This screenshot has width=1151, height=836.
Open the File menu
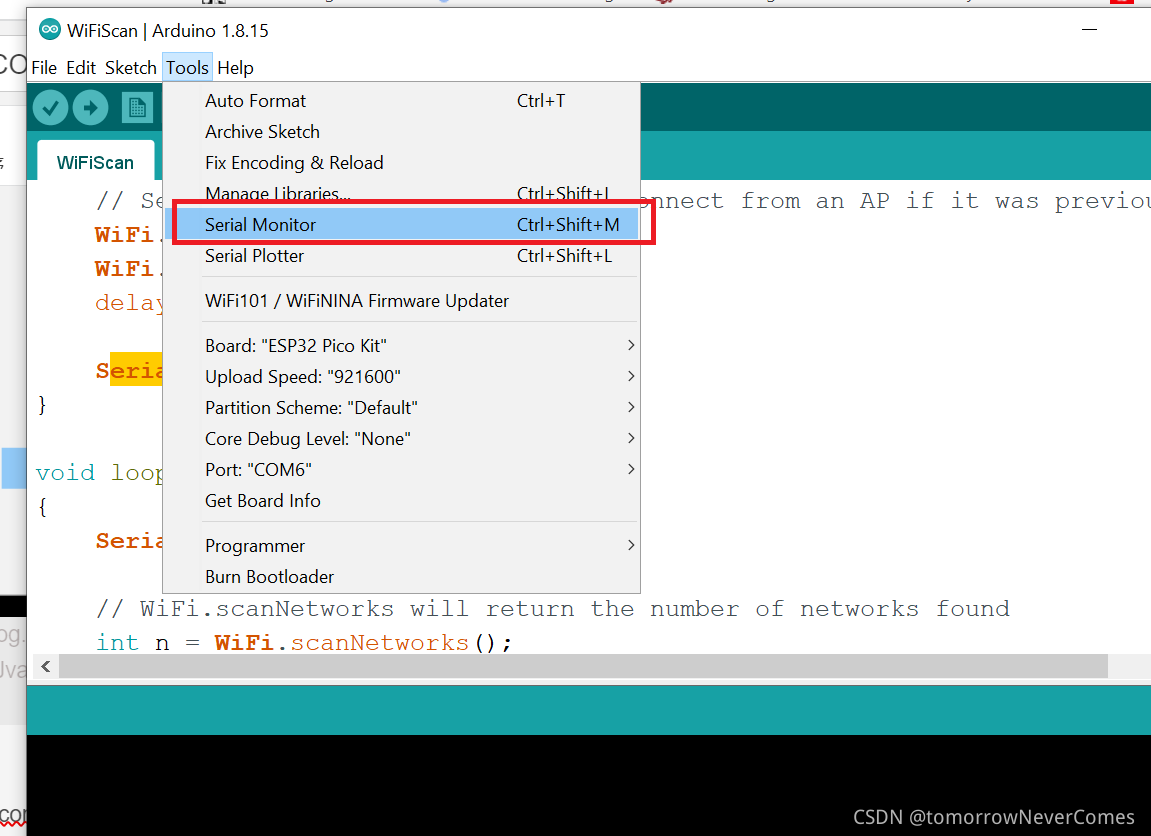click(x=44, y=68)
